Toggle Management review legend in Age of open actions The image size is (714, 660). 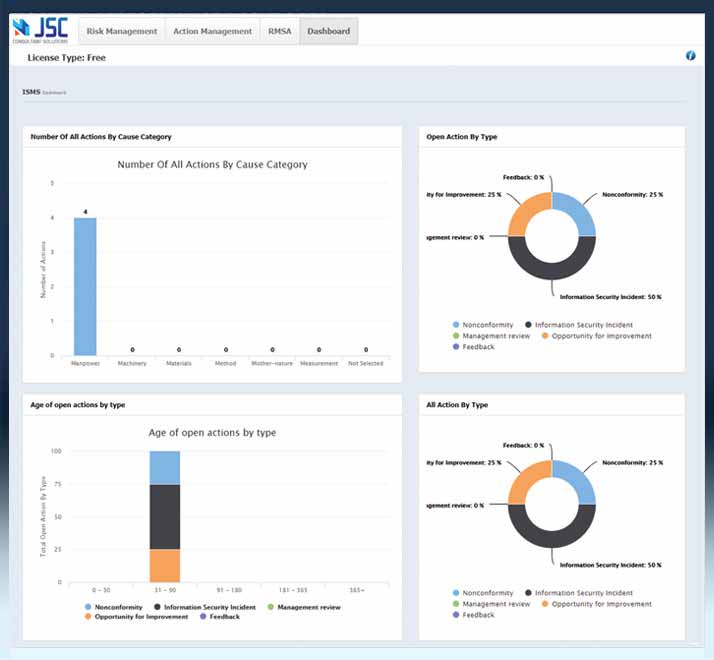305,607
